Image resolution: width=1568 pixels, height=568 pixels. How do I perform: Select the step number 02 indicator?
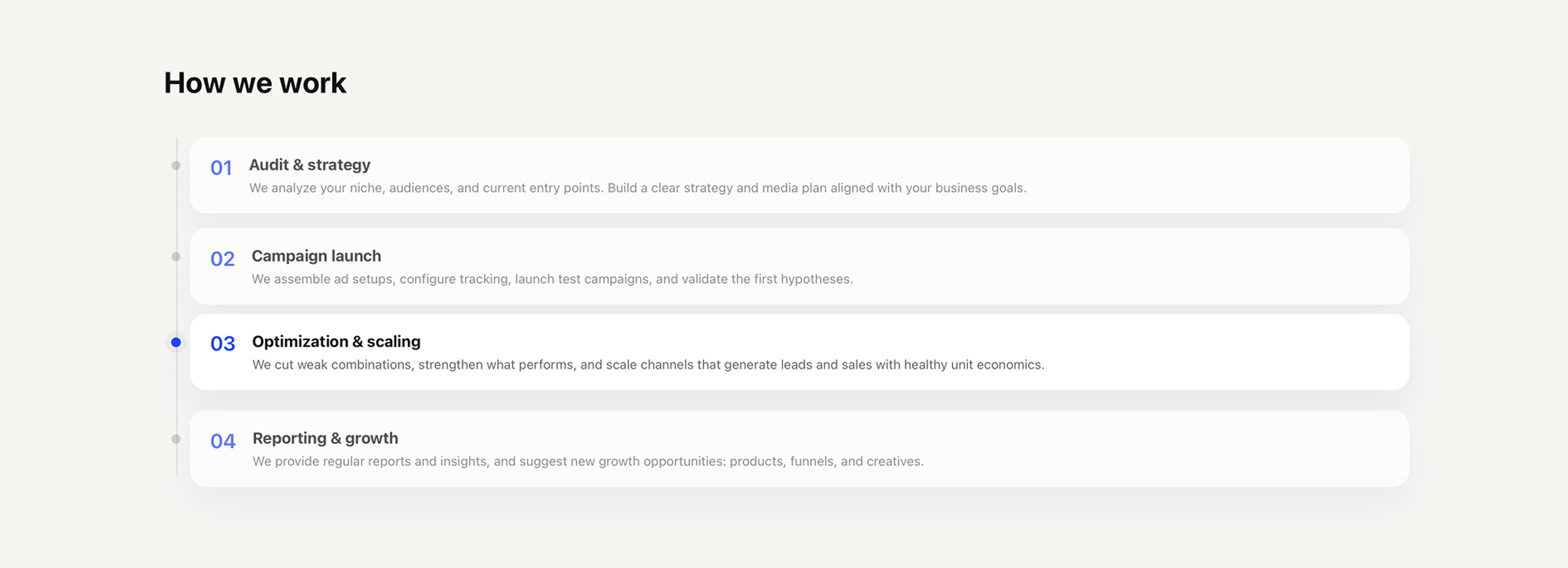pyautogui.click(x=222, y=260)
